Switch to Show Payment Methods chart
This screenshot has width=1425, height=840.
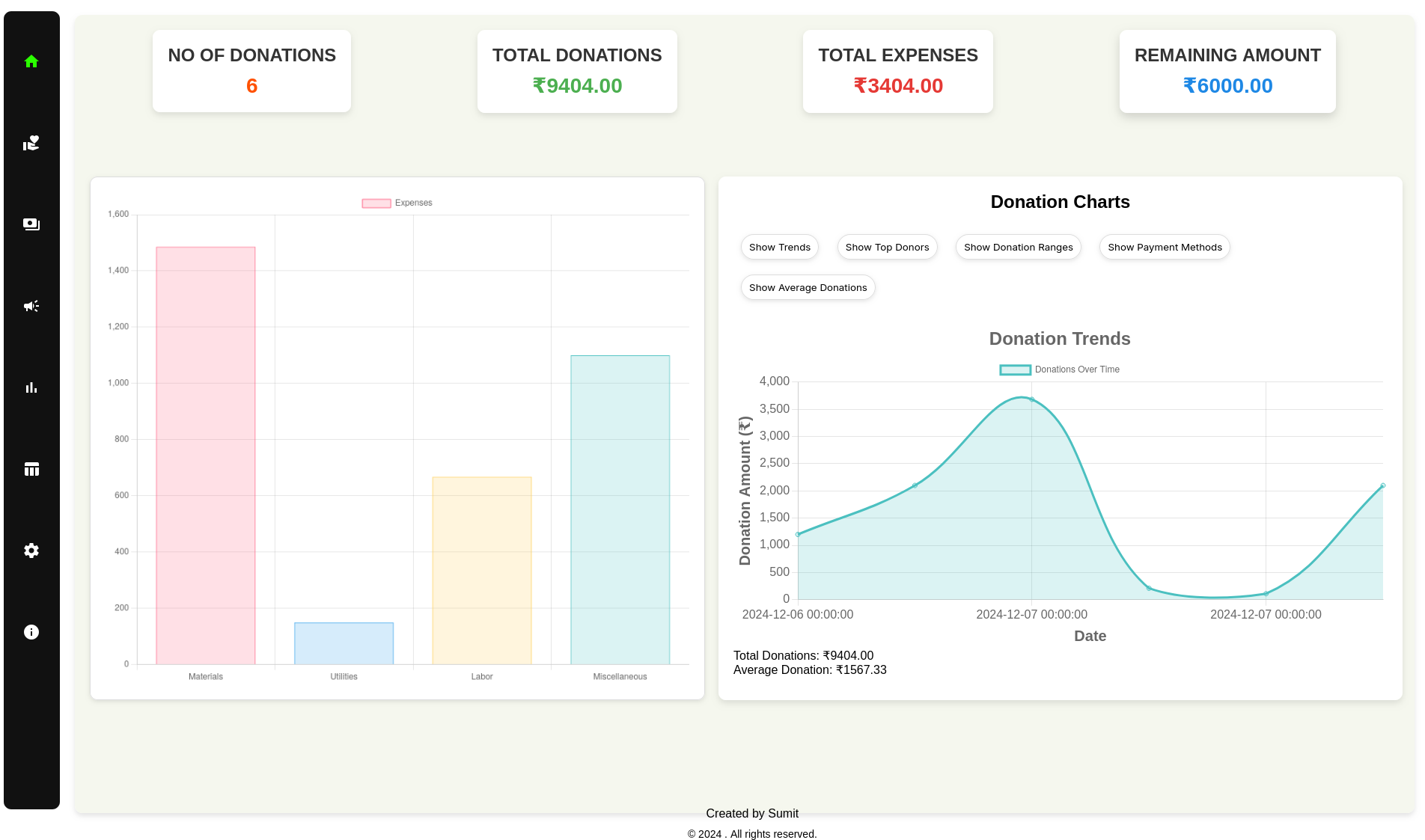pyautogui.click(x=1165, y=247)
